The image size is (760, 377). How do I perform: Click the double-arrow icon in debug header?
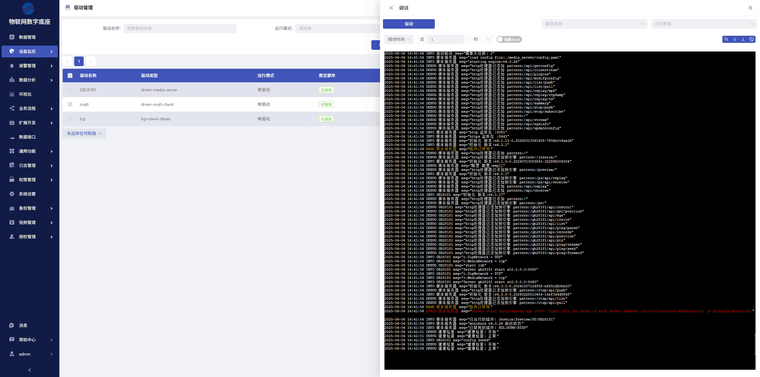tap(751, 8)
